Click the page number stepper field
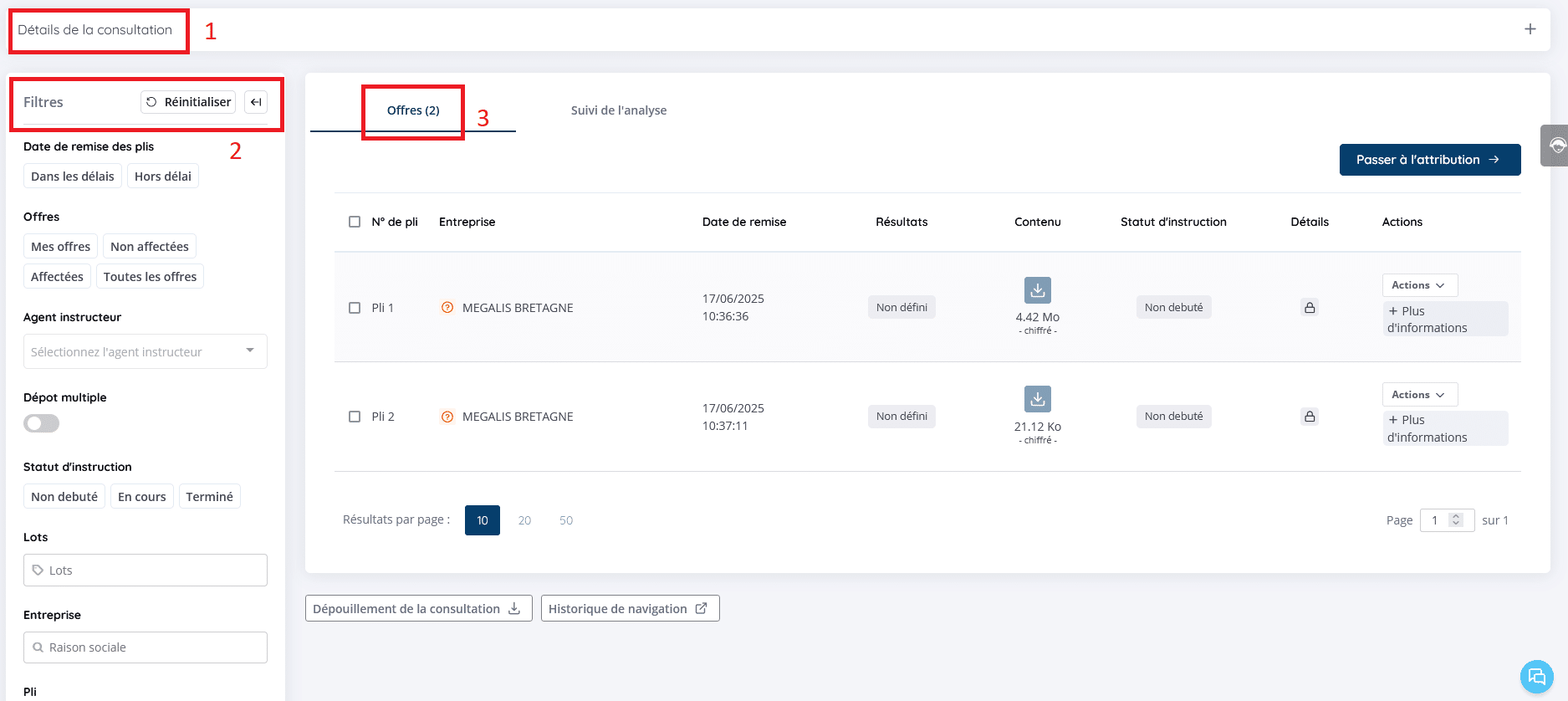The height and width of the screenshot is (701, 1568). (1447, 520)
